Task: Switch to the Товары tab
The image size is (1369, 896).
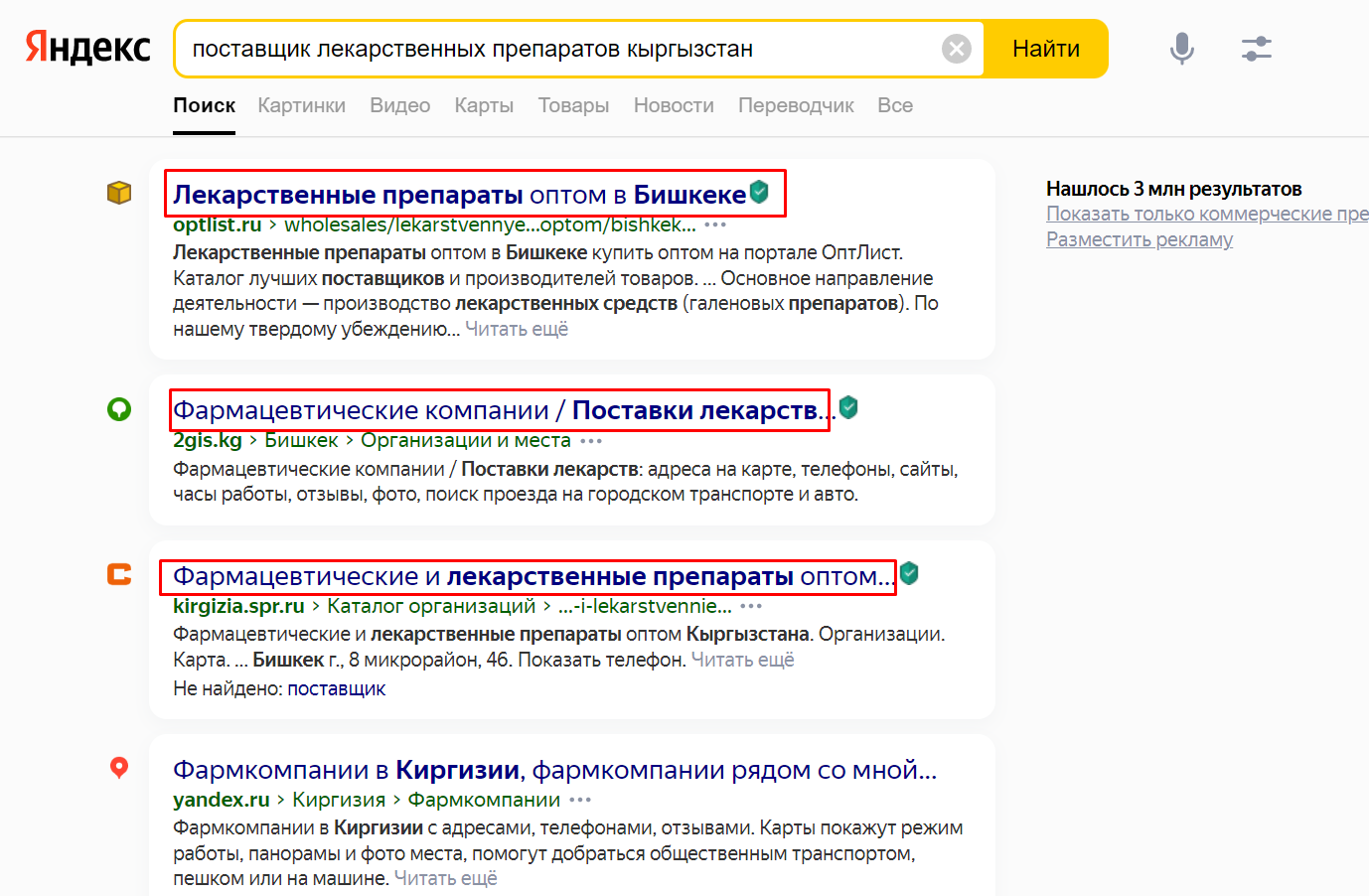Action: [x=574, y=105]
